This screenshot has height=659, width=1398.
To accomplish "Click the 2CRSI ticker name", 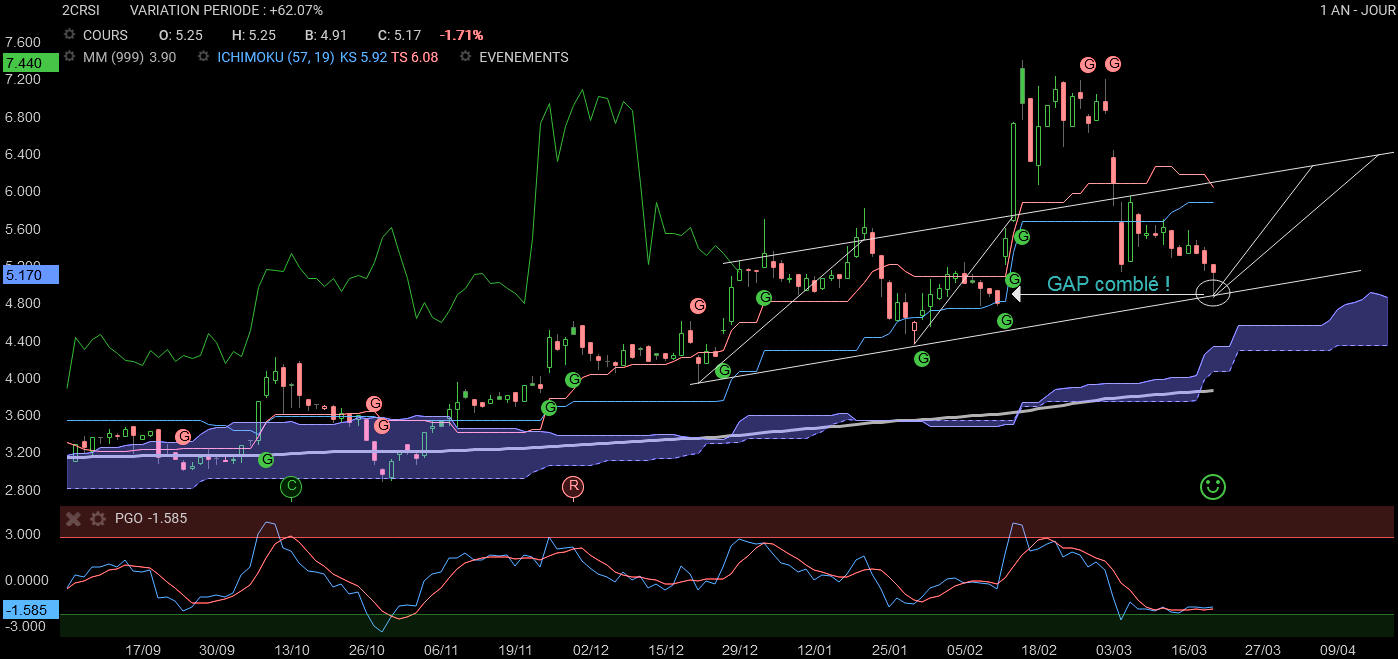I will point(81,11).
